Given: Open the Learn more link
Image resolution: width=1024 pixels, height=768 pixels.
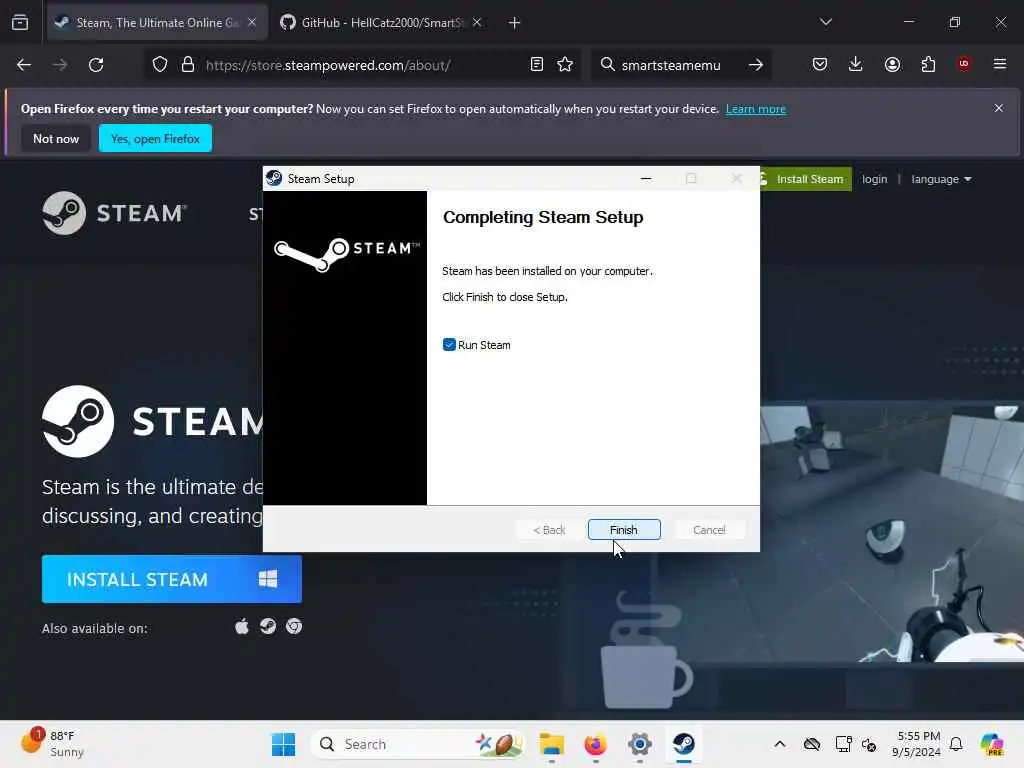Looking at the screenshot, I should [x=756, y=109].
